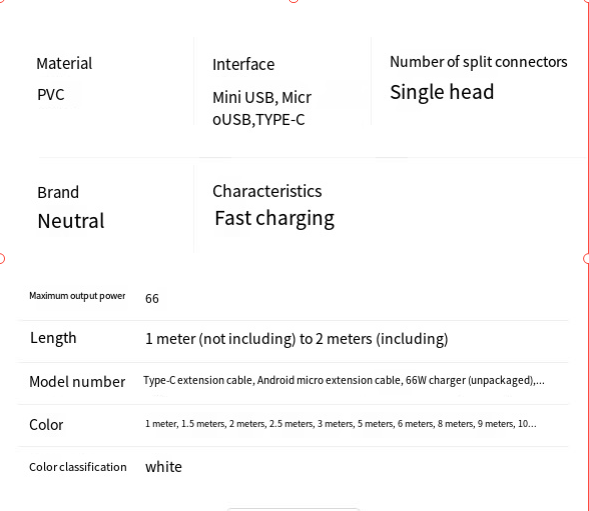Viewport: 589px width, 511px height.
Task: Click the Maximum output power label
Action: (x=77, y=296)
